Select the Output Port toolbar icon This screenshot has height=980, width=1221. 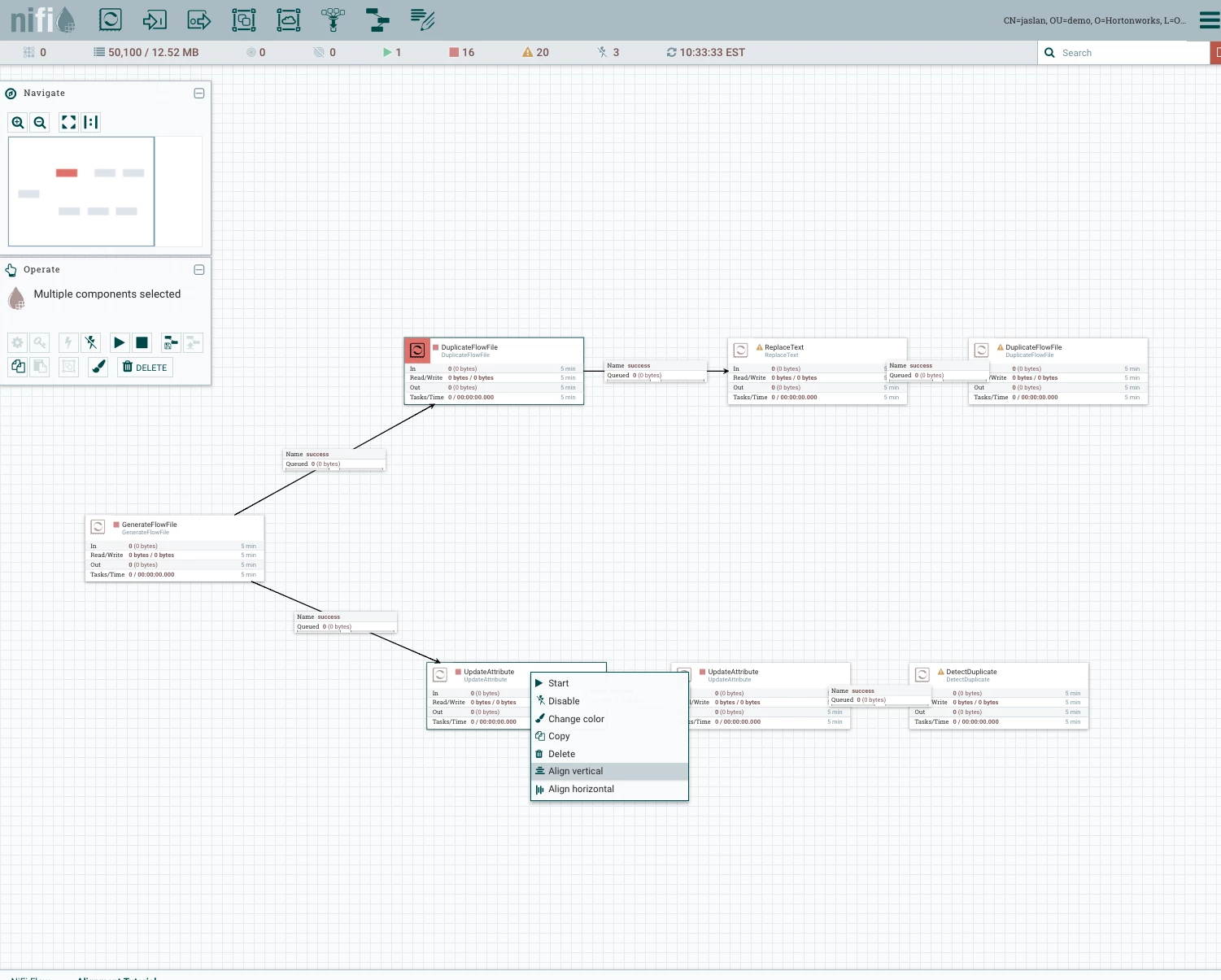(199, 20)
